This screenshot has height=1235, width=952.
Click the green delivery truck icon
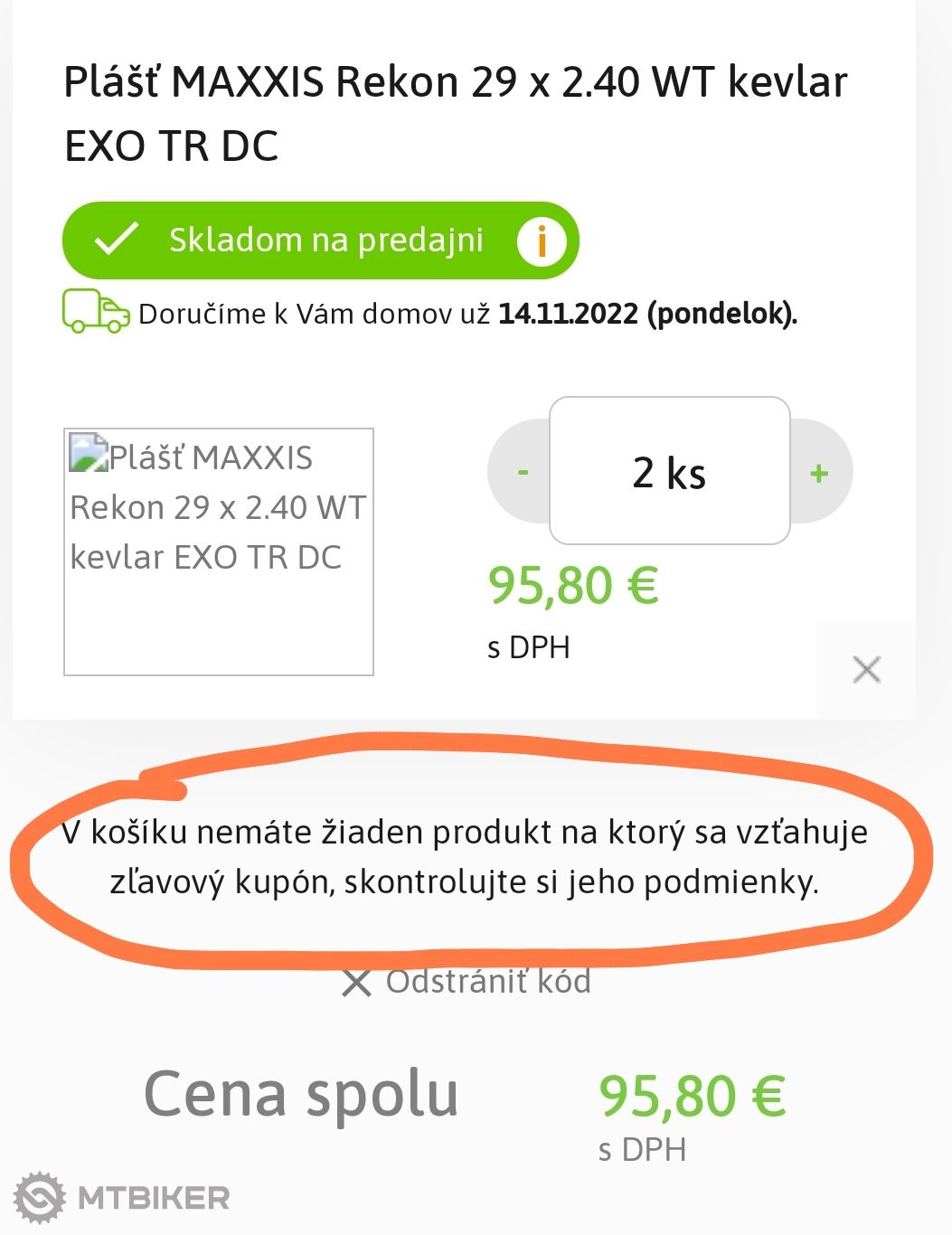95,312
